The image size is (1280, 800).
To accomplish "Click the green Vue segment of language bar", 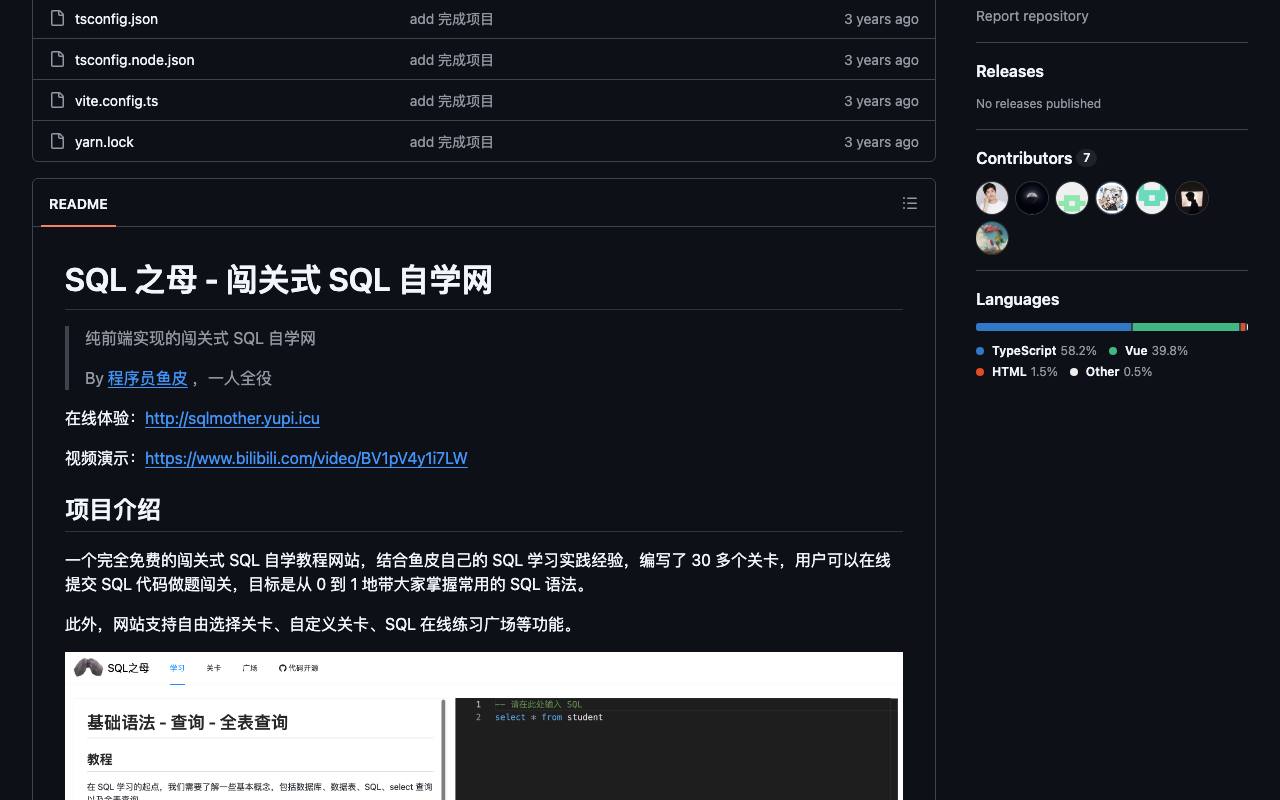I will click(1186, 327).
